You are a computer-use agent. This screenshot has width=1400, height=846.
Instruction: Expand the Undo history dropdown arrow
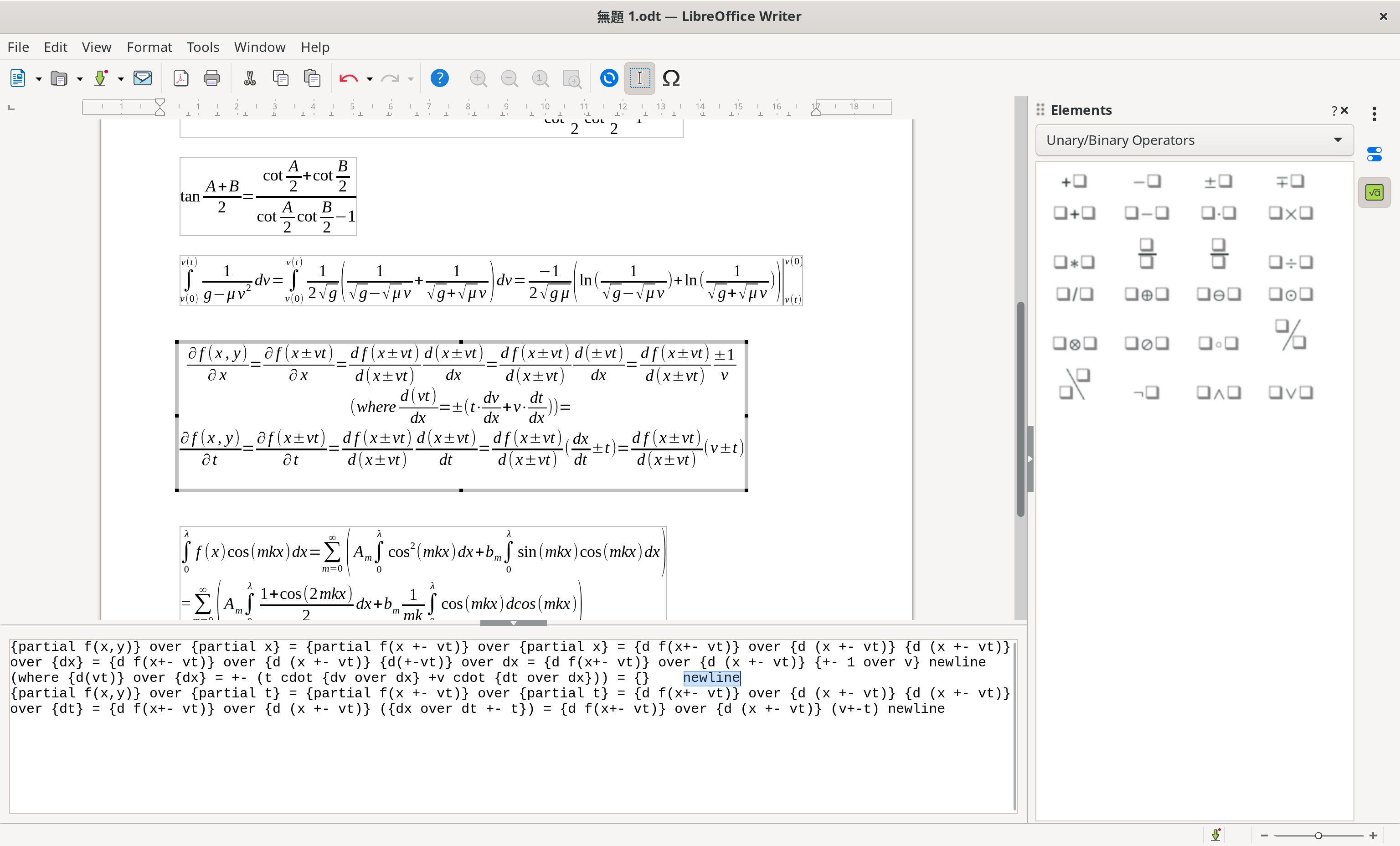coord(369,79)
